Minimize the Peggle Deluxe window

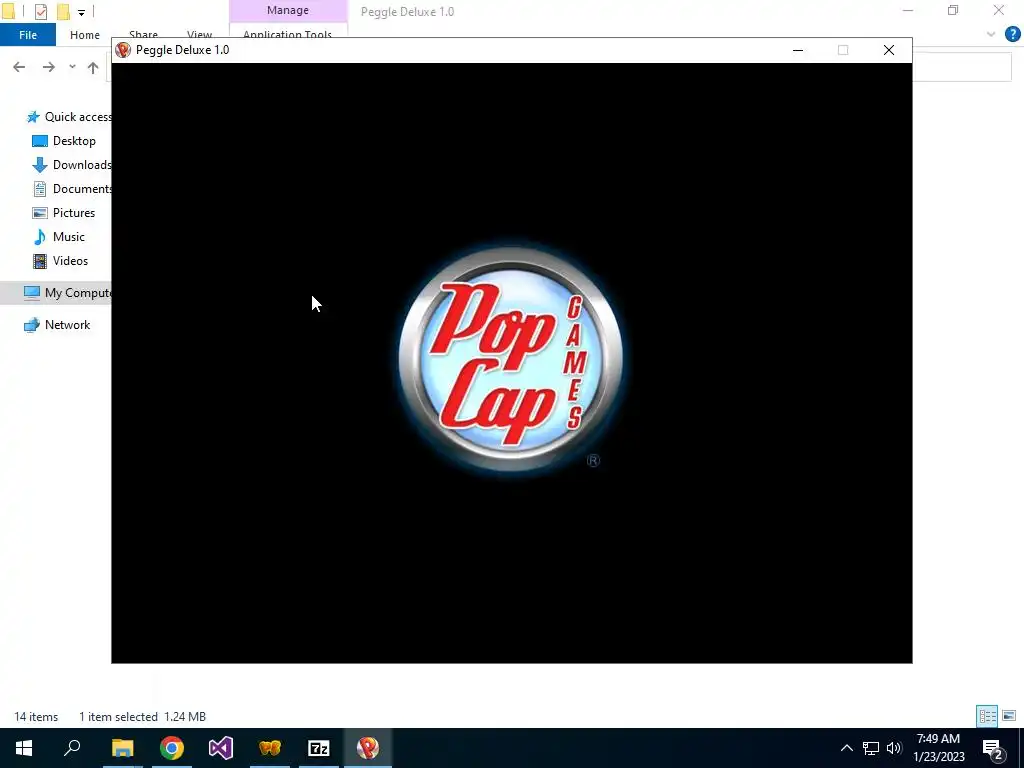point(797,50)
